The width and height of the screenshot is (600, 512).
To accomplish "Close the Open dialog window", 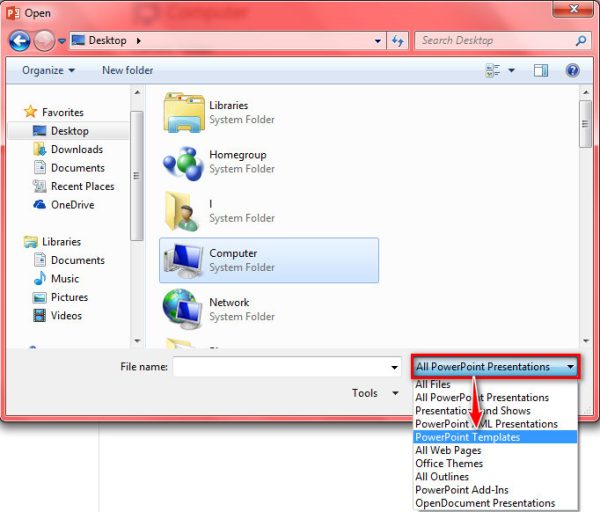I will coord(573,9).
